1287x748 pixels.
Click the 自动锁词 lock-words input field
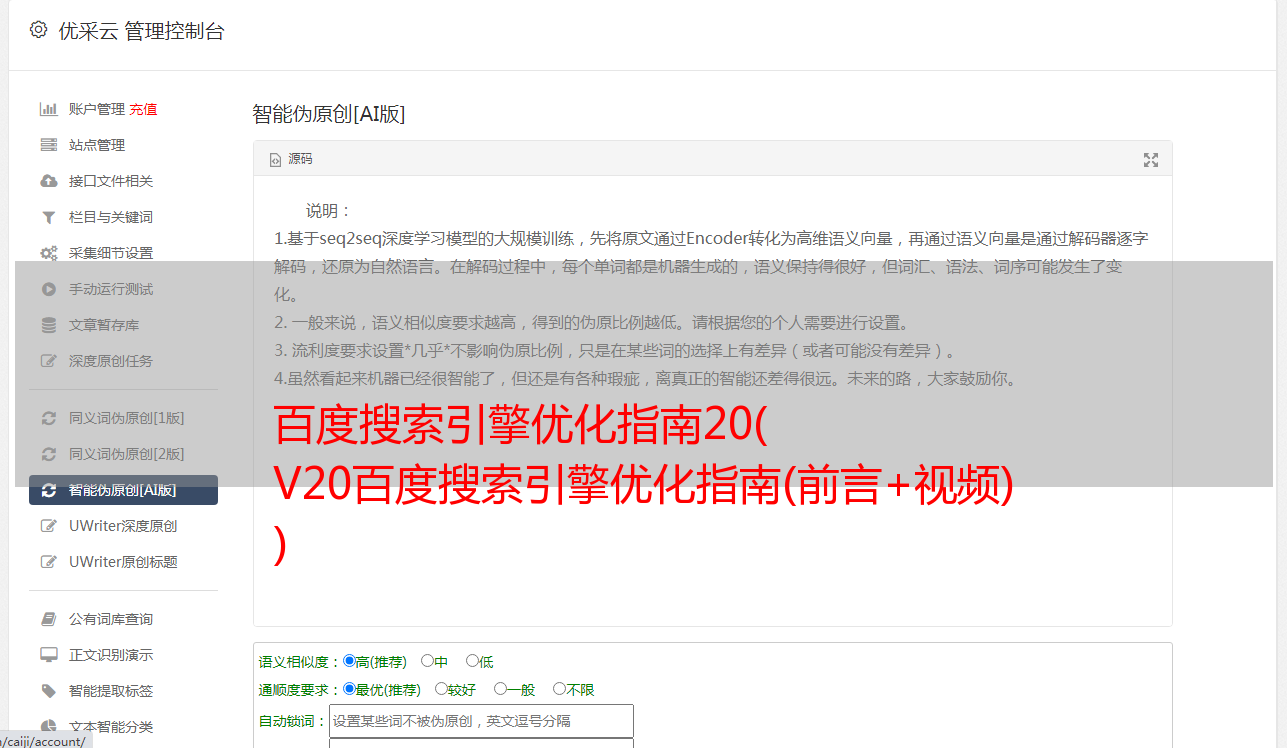481,721
